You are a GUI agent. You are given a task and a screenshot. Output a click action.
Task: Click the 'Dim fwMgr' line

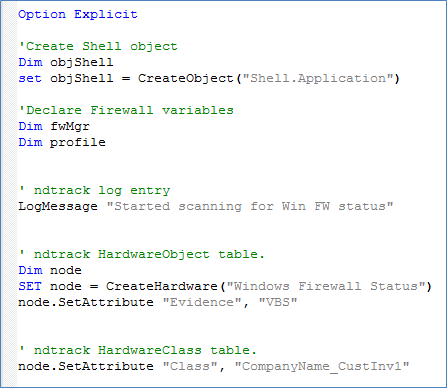click(x=54, y=126)
